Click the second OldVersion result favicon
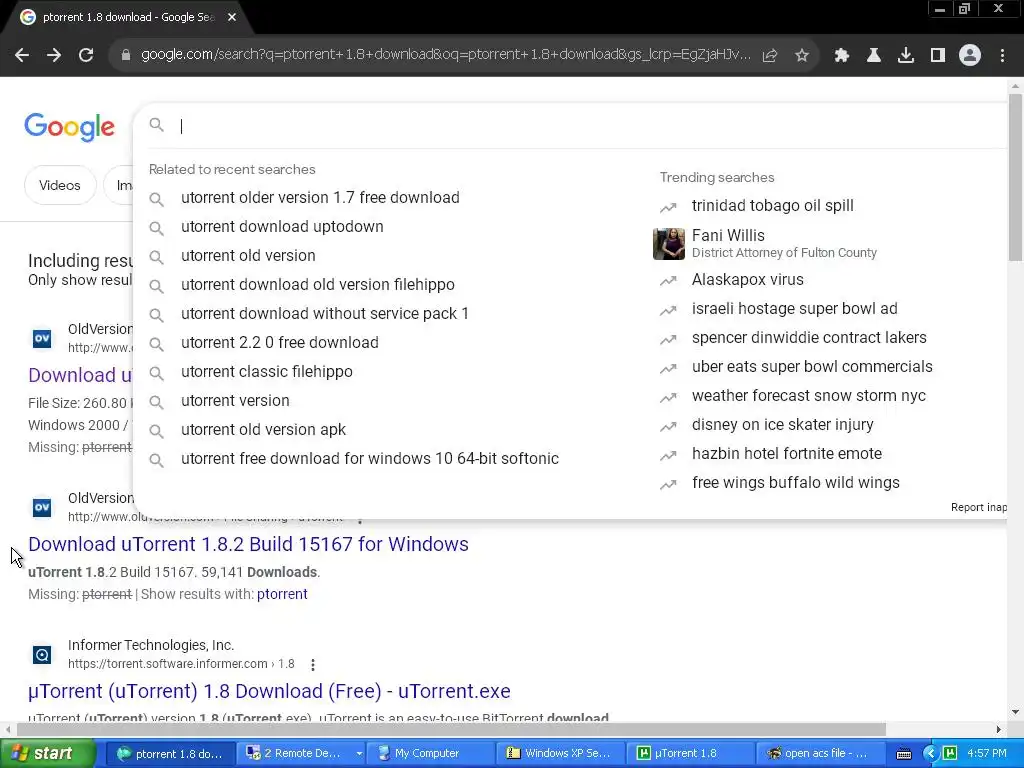Screen dimensions: 1024x768 coord(42,507)
